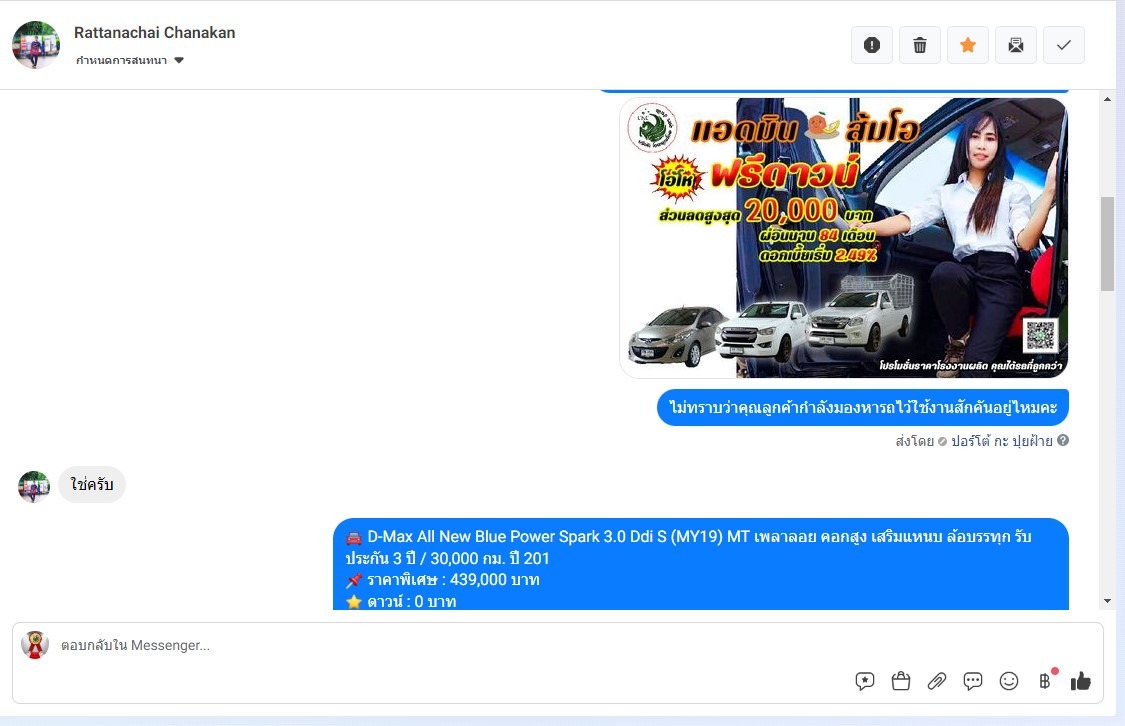The image size is (1125, 726).
Task: Mark conversation as done with checkmark
Action: click(1064, 45)
